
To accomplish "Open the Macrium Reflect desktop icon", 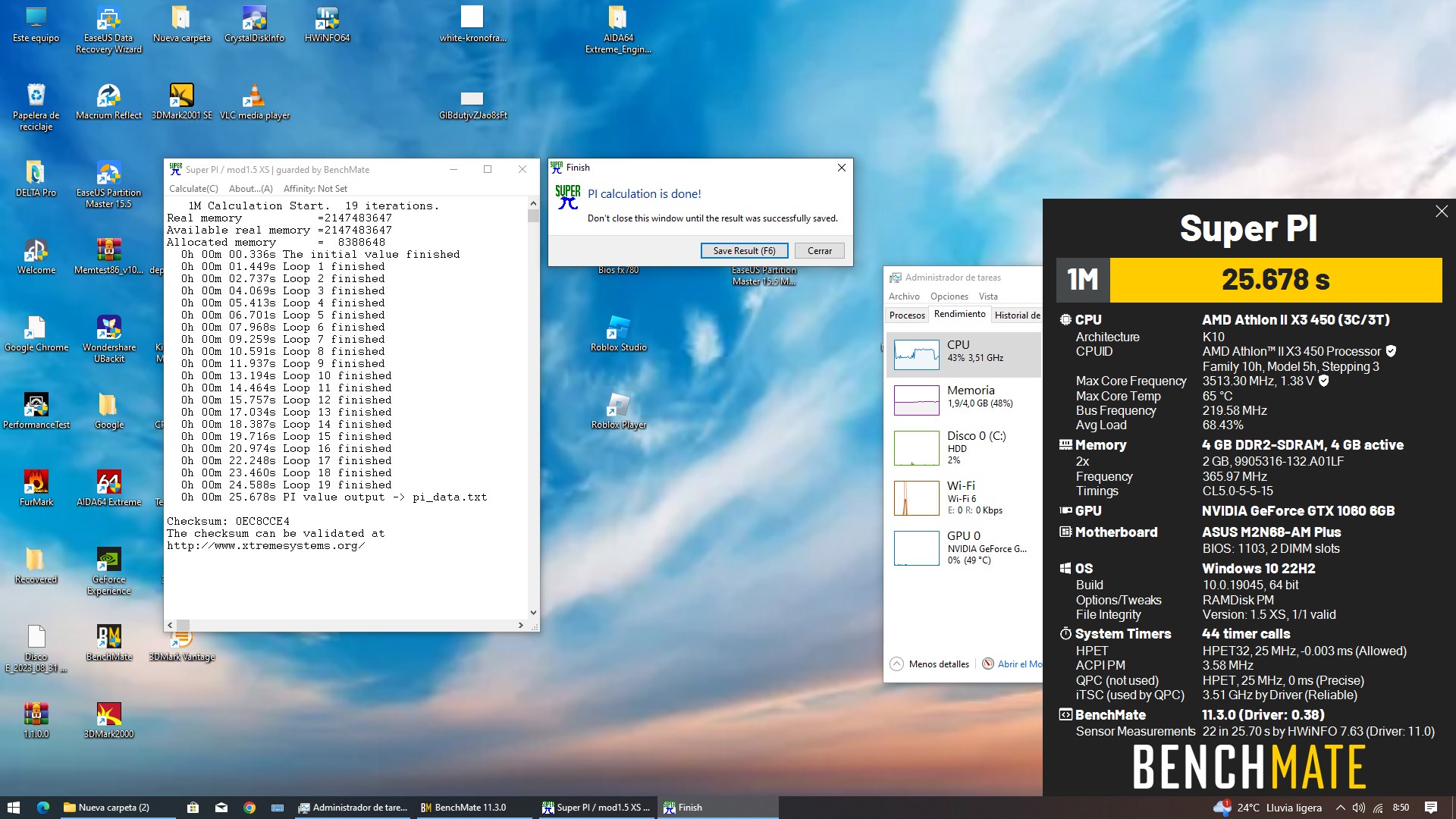I will coord(108,101).
